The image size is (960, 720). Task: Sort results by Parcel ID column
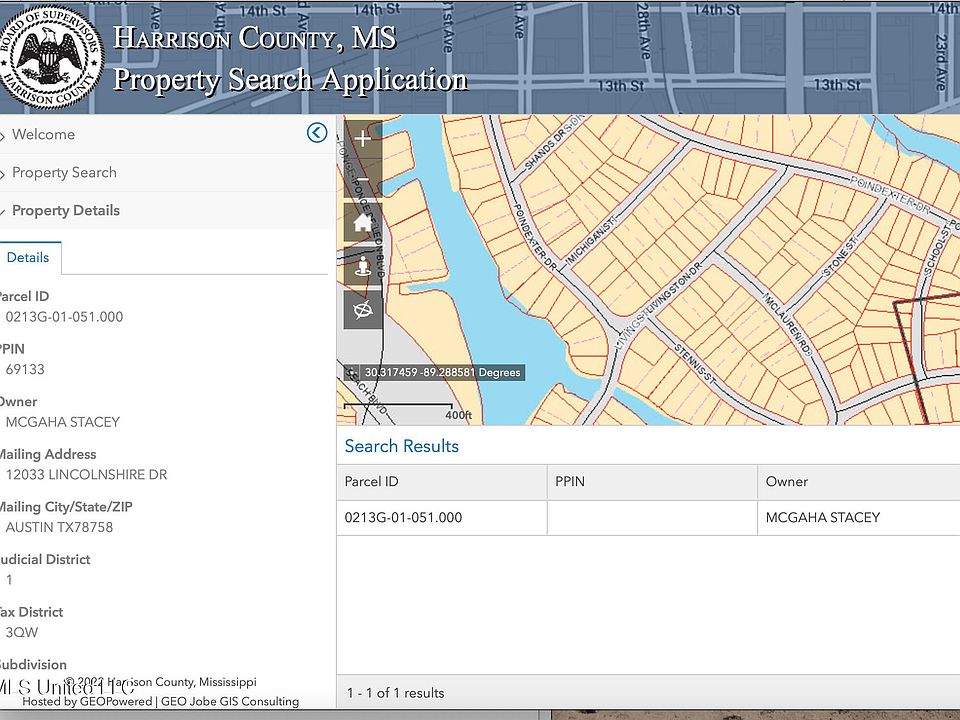pos(372,481)
